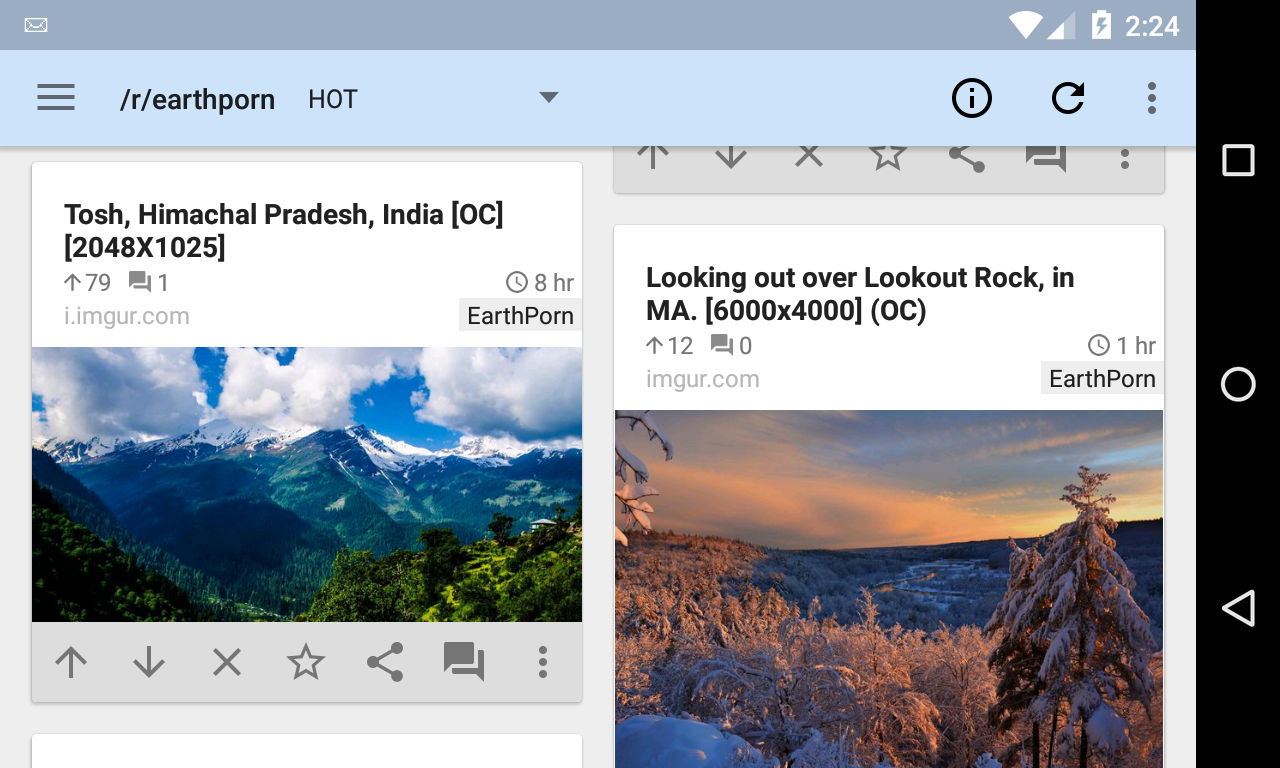Click the /r/earthporn subreddit title
Screen dimensions: 1280x768
pos(197,99)
